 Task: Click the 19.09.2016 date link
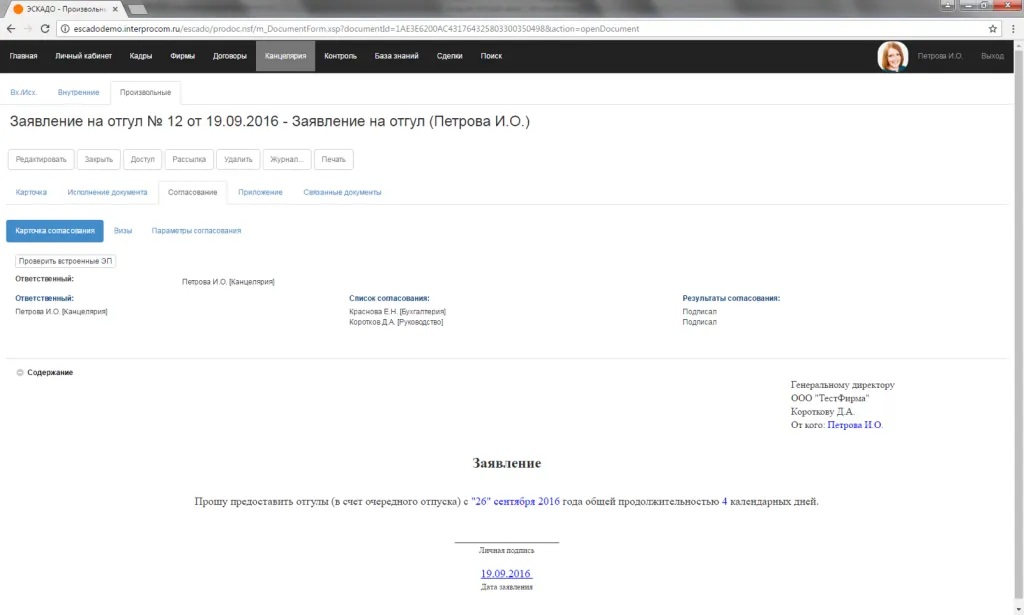[506, 574]
